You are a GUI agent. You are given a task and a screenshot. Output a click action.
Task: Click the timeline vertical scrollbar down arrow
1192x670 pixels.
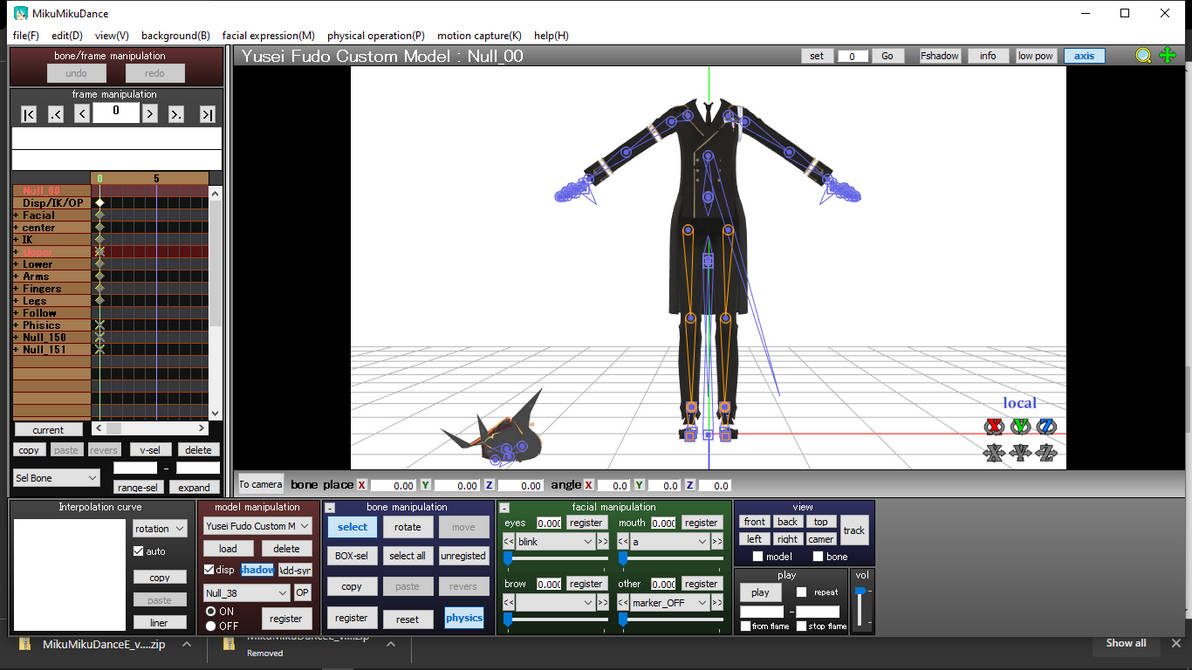pyautogui.click(x=215, y=414)
